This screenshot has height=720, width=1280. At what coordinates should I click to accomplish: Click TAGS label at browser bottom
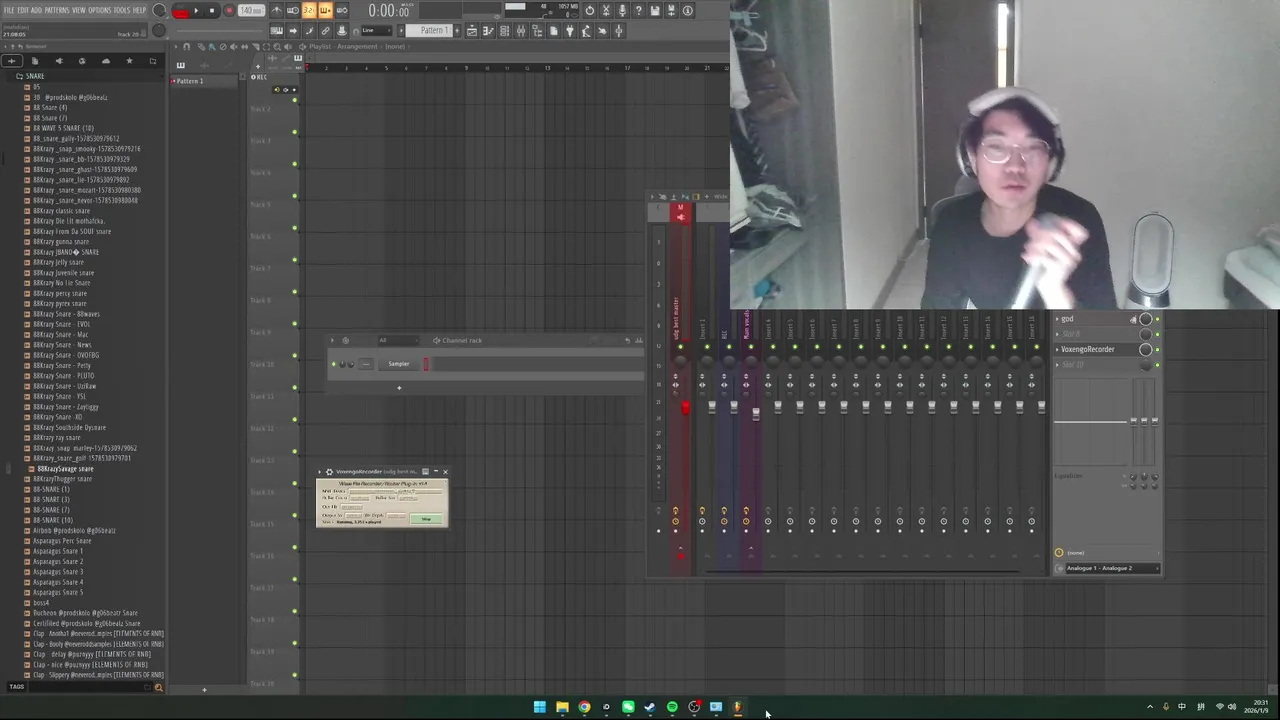16,687
